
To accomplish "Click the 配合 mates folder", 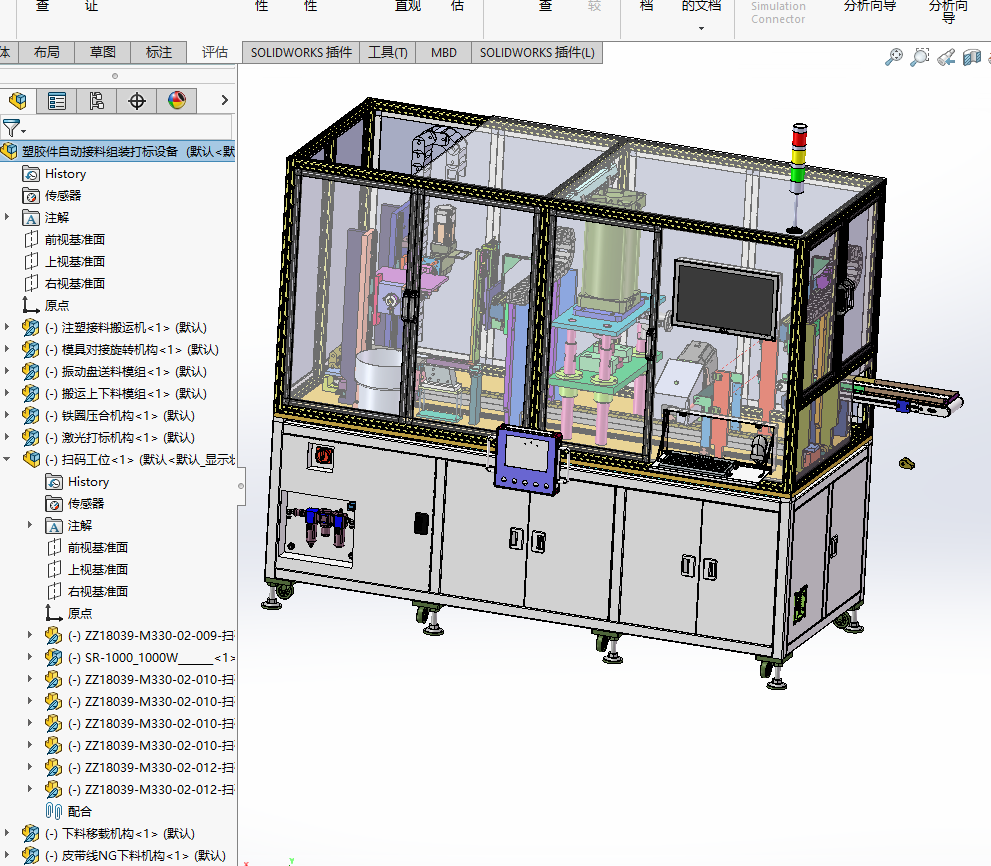I will click(x=79, y=812).
